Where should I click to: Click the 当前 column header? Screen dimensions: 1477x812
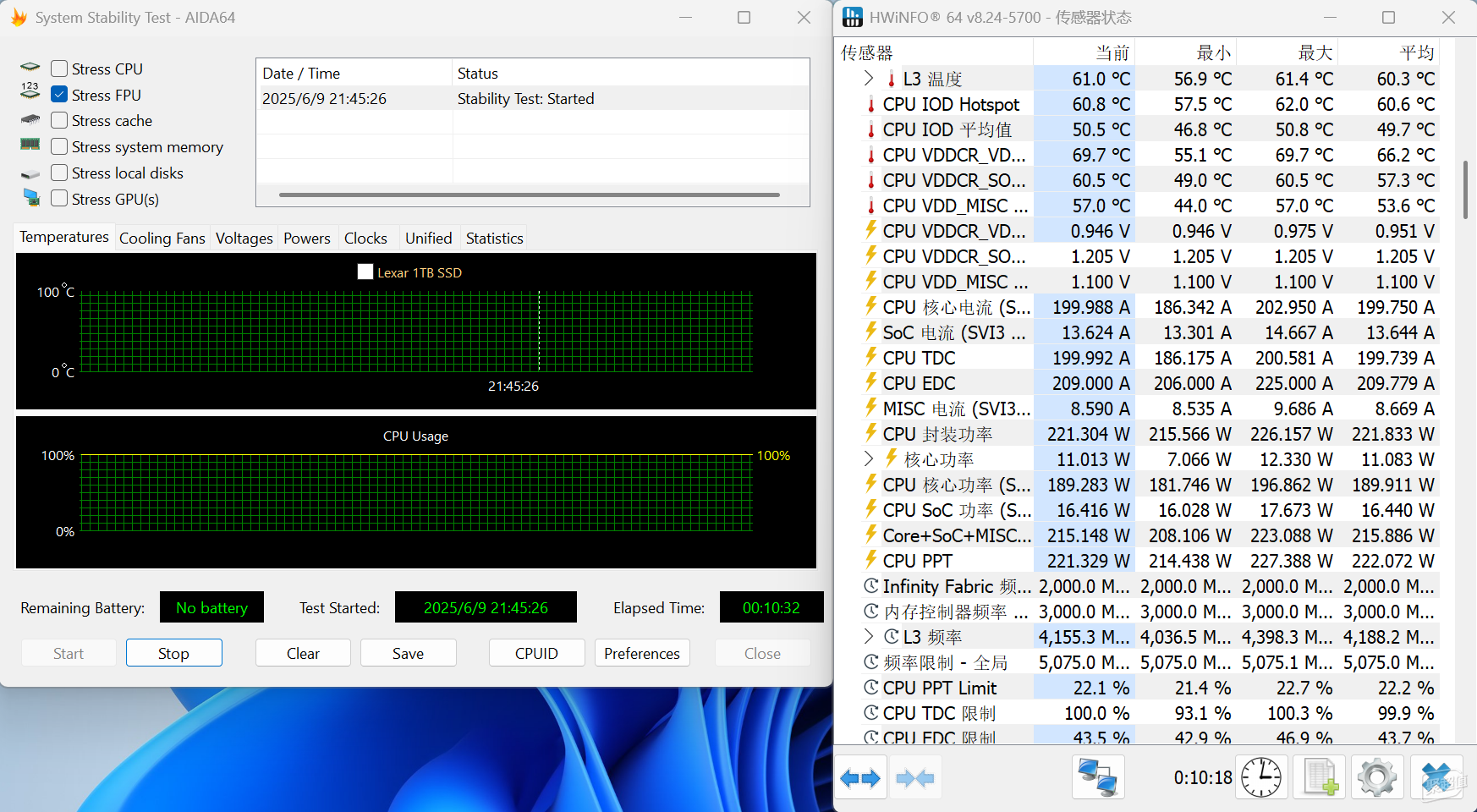[x=1084, y=52]
